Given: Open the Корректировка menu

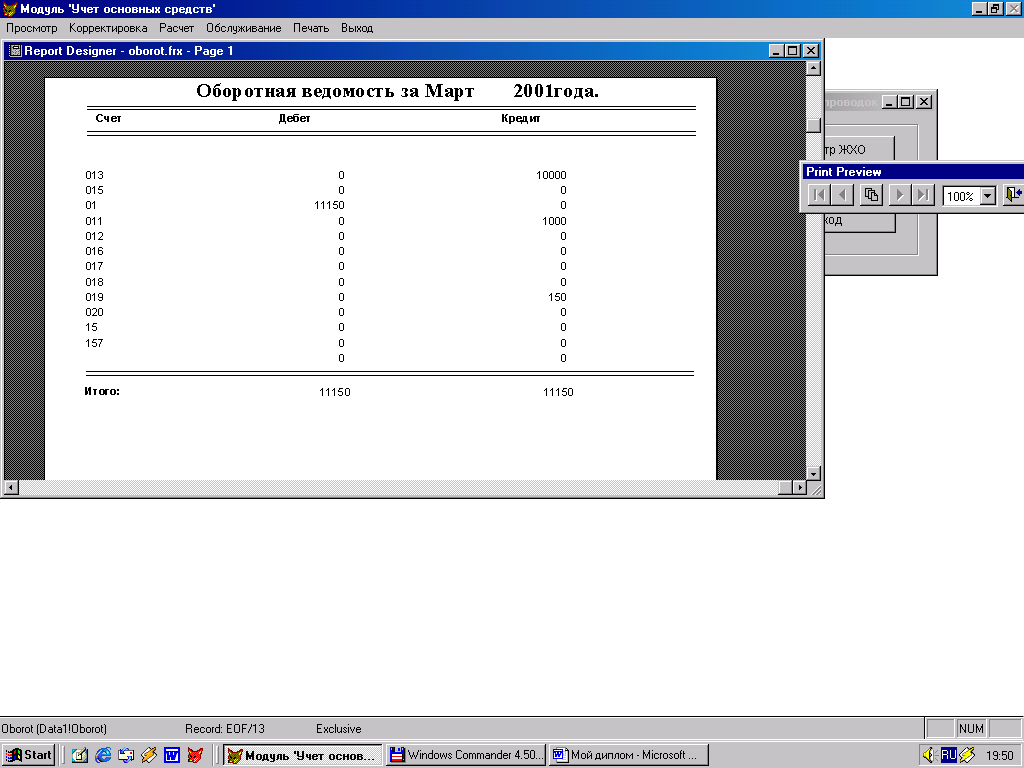Looking at the screenshot, I should click(x=108, y=28).
